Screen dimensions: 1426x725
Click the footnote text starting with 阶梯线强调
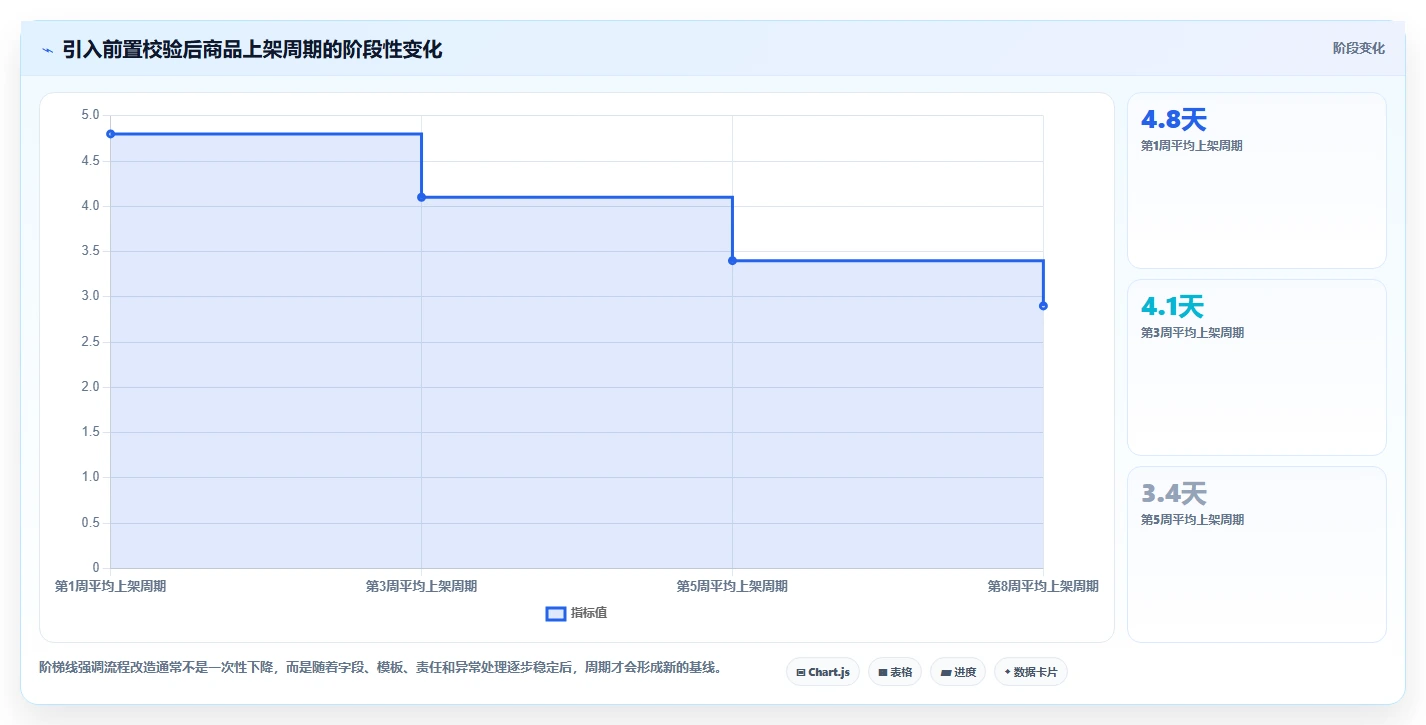[380, 667]
